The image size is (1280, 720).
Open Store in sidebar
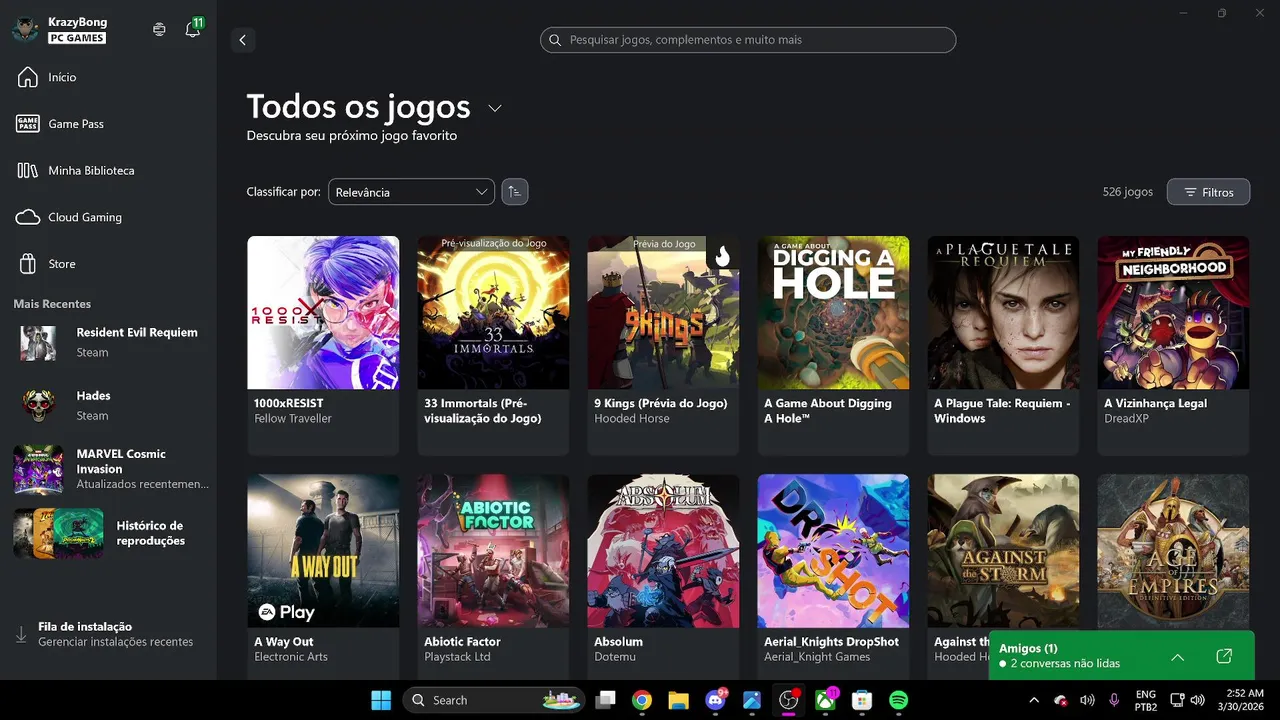[x=108, y=264]
